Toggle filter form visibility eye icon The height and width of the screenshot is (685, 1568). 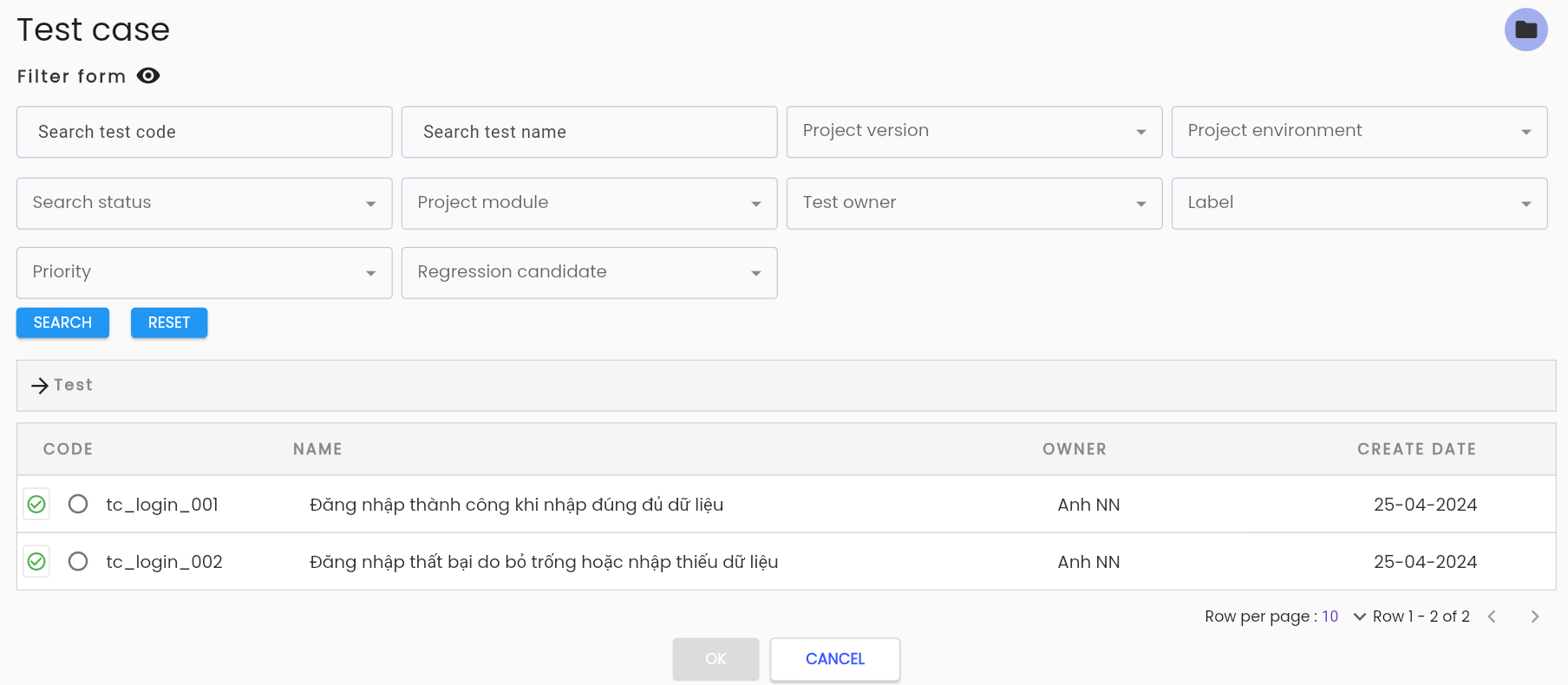[x=148, y=76]
